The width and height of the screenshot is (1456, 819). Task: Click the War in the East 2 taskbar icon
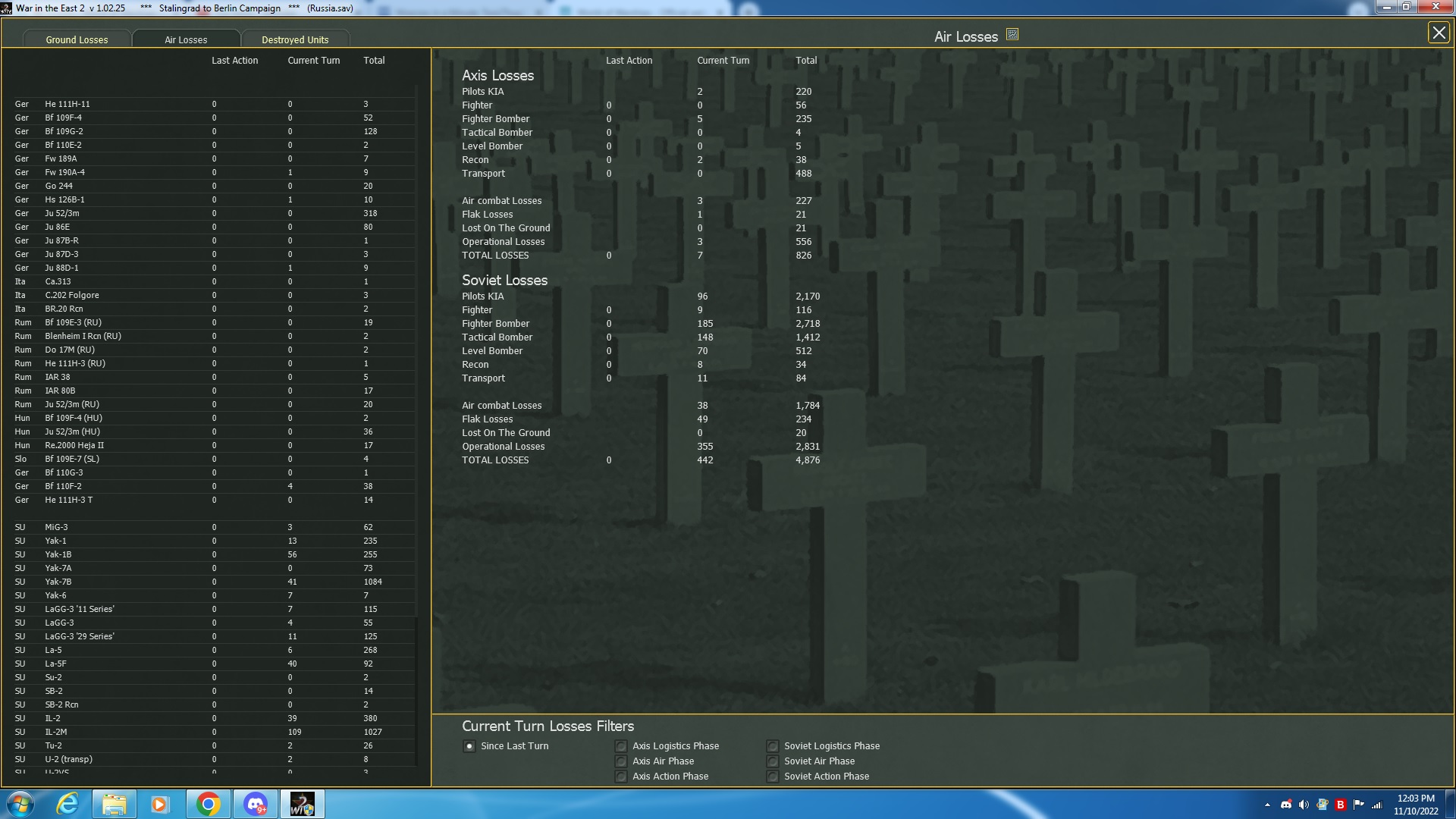(x=302, y=804)
